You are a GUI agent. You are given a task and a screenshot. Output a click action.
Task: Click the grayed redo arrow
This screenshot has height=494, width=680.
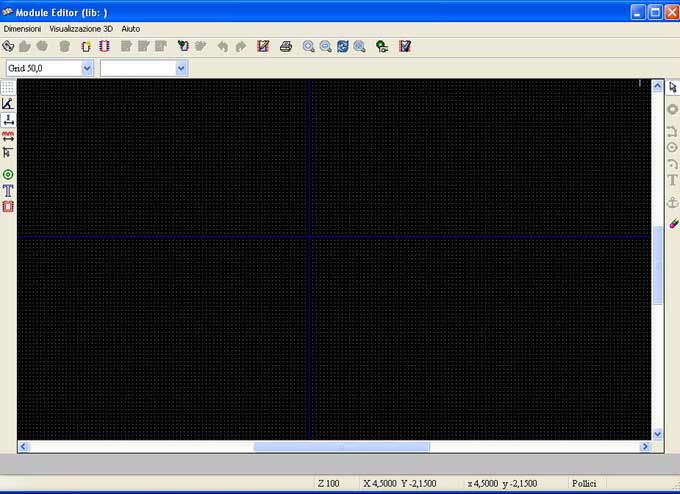click(241, 46)
